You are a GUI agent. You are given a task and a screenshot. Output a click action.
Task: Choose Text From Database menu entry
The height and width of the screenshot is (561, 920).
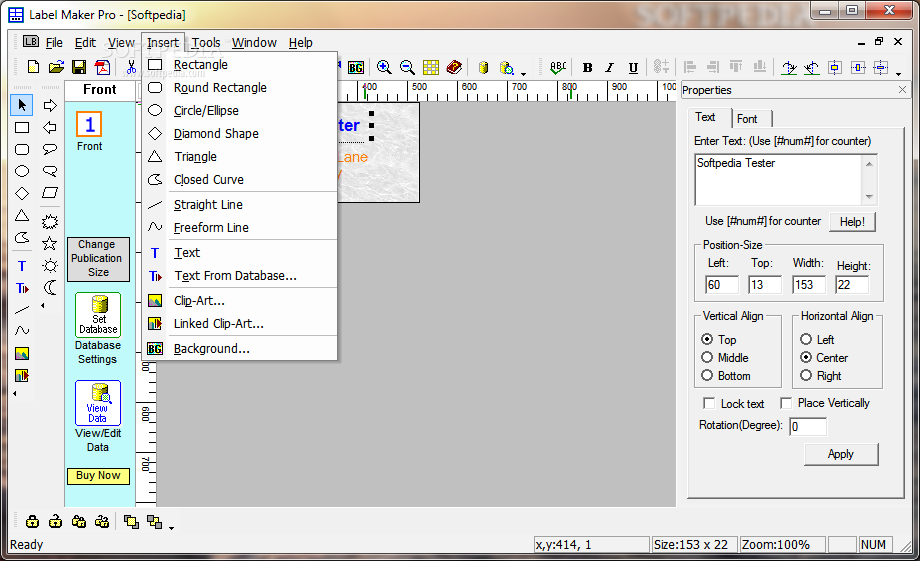pos(240,276)
